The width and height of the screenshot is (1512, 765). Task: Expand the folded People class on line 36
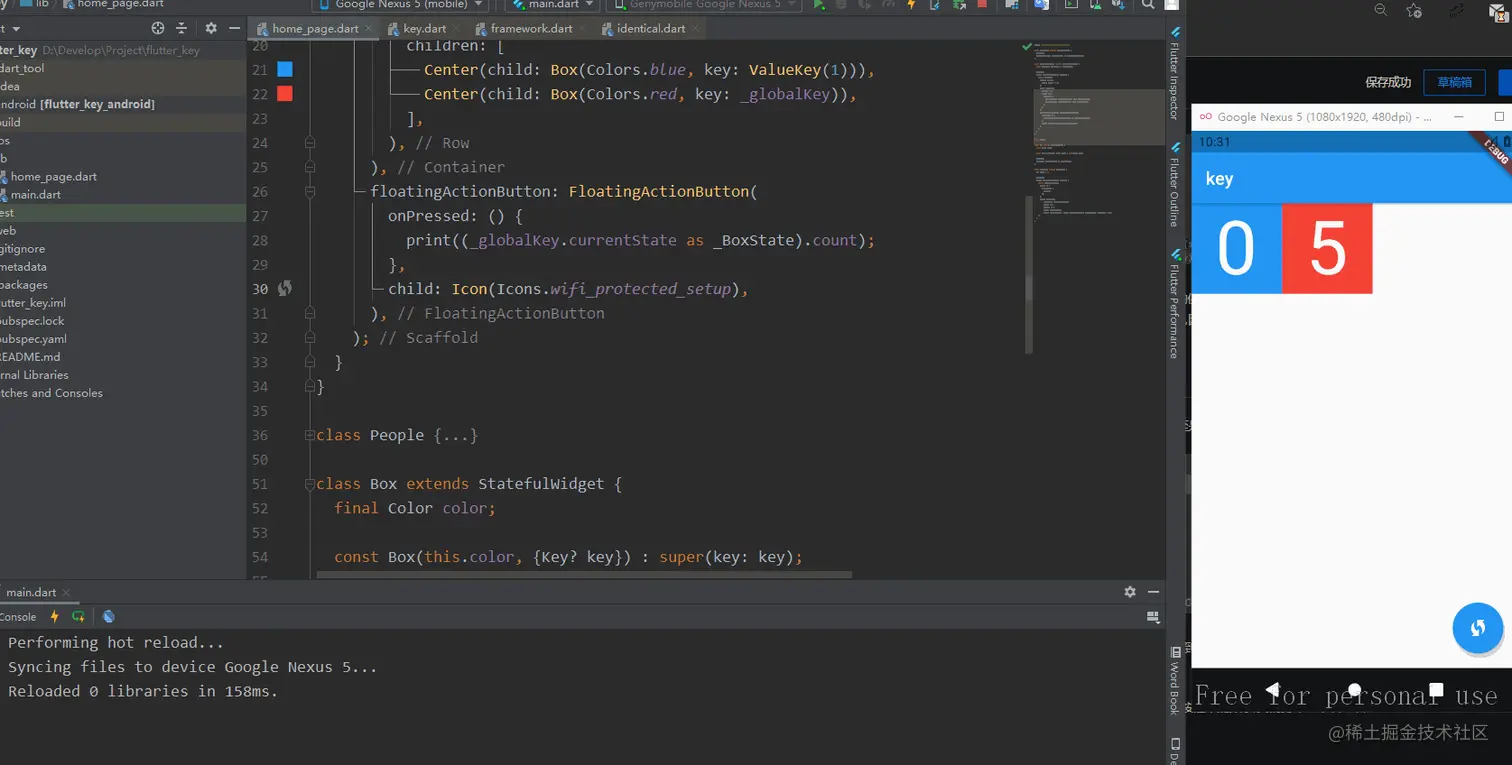(x=455, y=436)
